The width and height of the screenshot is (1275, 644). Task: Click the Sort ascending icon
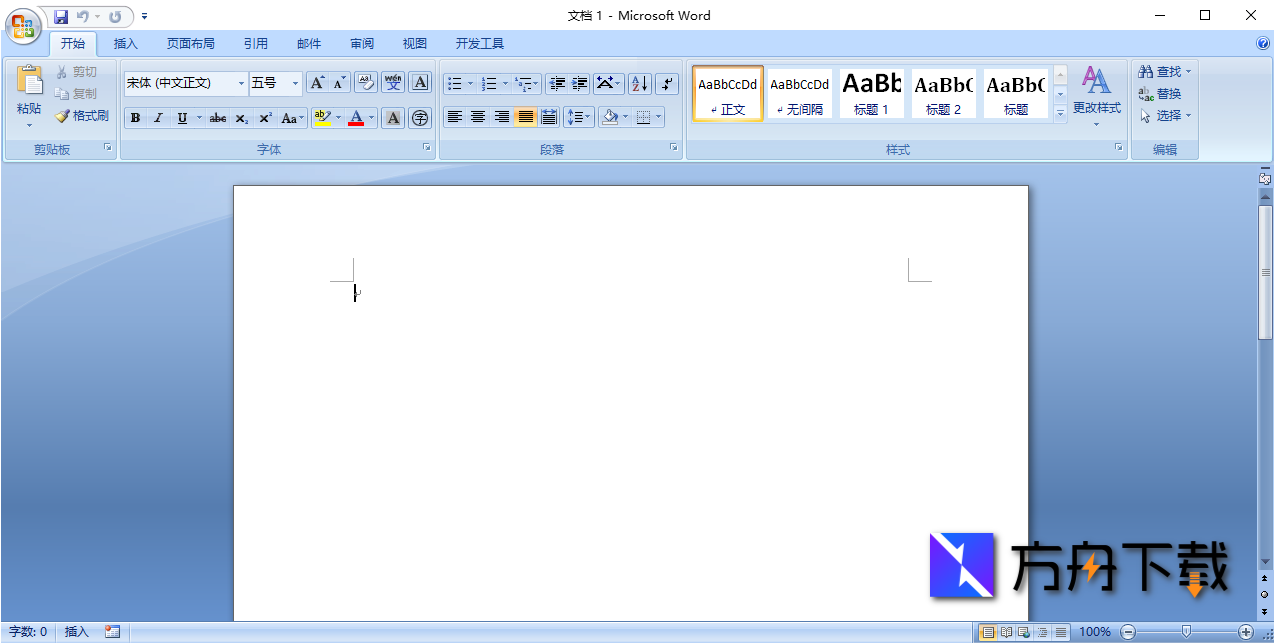[x=637, y=83]
